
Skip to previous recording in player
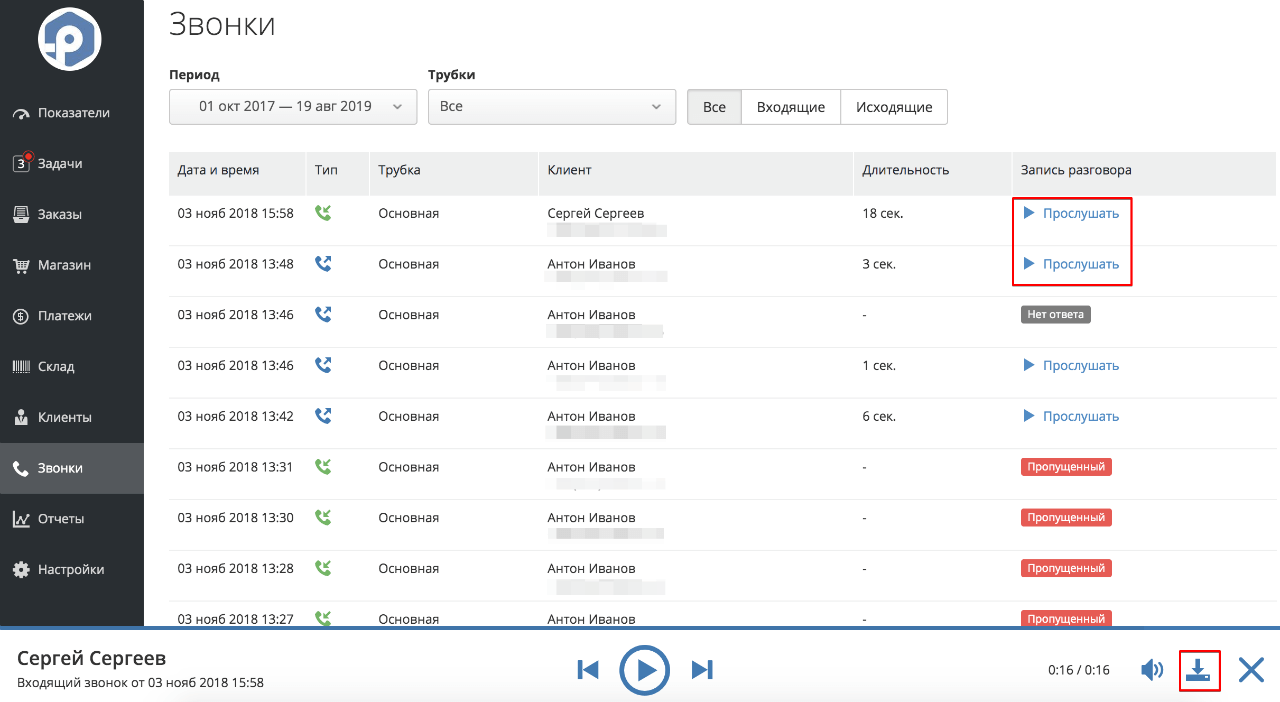pos(588,670)
